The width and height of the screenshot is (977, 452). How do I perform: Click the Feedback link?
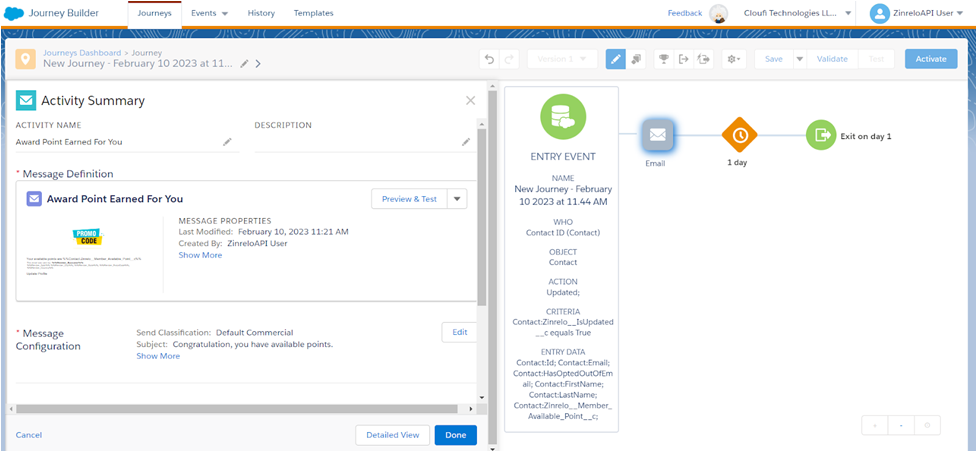pos(685,13)
